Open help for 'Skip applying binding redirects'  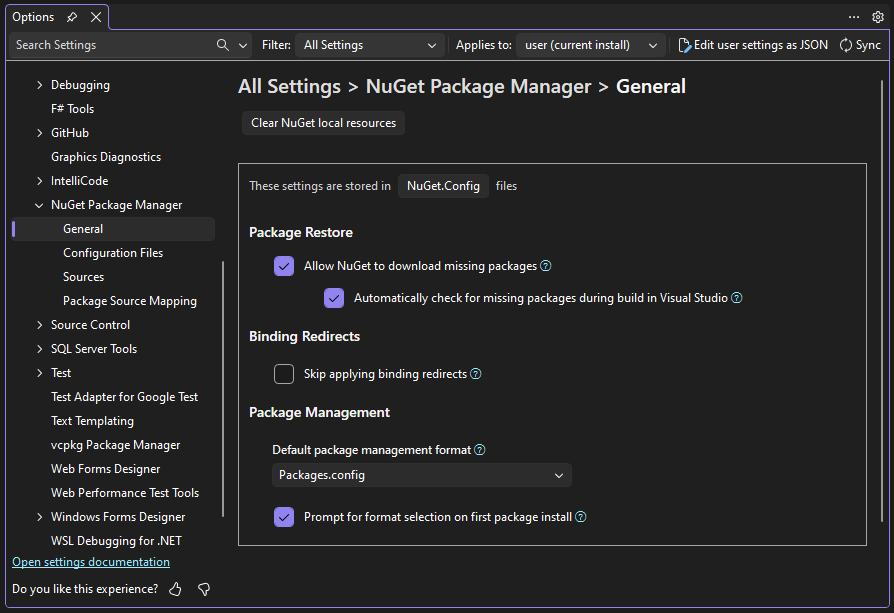pos(474,373)
